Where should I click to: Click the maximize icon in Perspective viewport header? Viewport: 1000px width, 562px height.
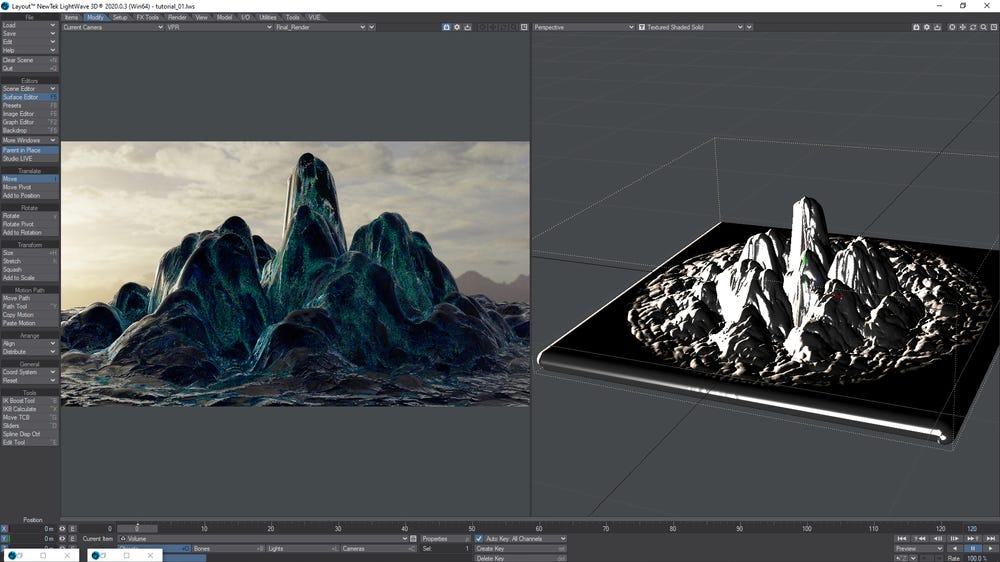[x=994, y=27]
